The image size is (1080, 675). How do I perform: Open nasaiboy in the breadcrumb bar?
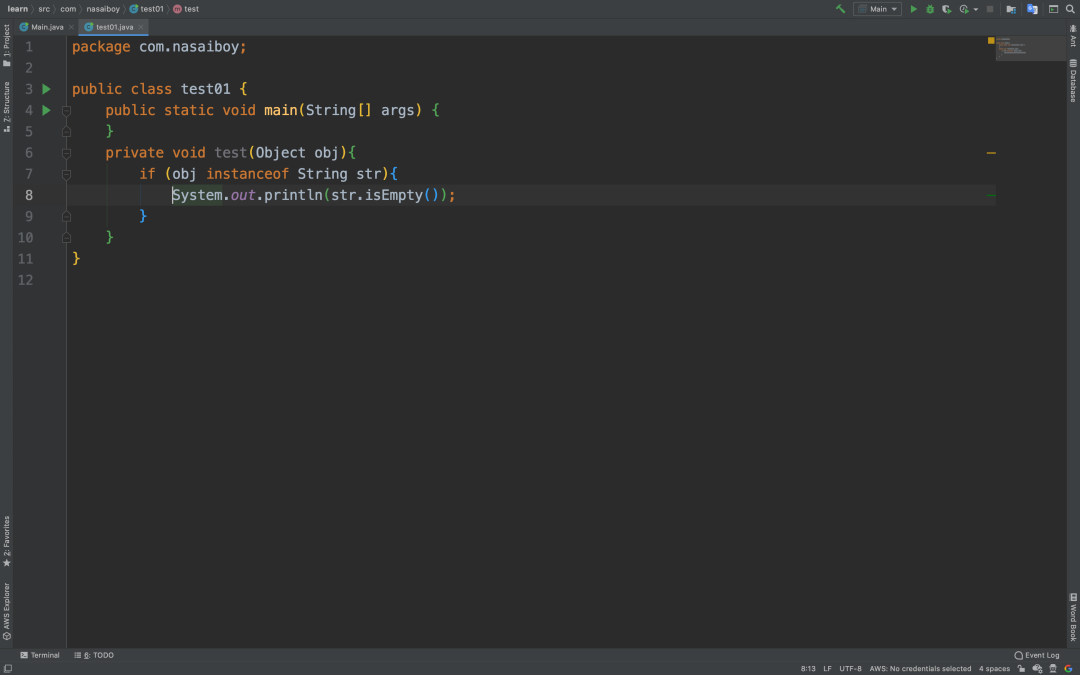point(103,8)
